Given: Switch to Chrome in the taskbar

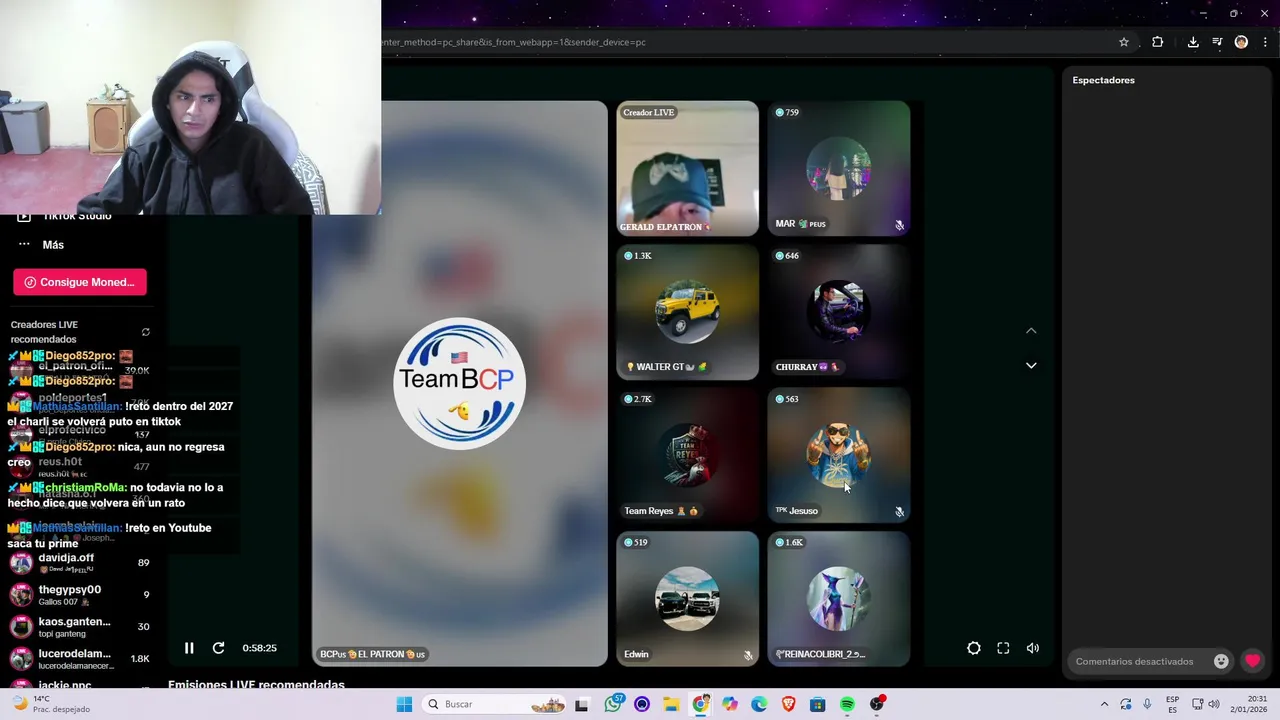Looking at the screenshot, I should (x=700, y=704).
